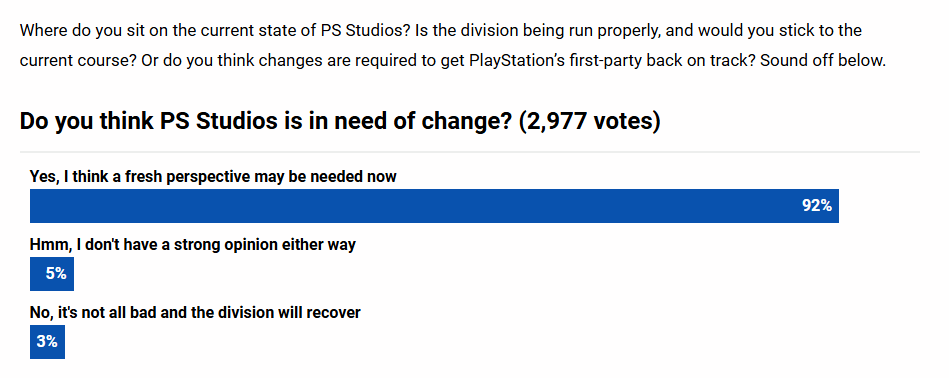Click the 5% percentage label
Image resolution: width=949 pixels, height=378 pixels.
56,274
